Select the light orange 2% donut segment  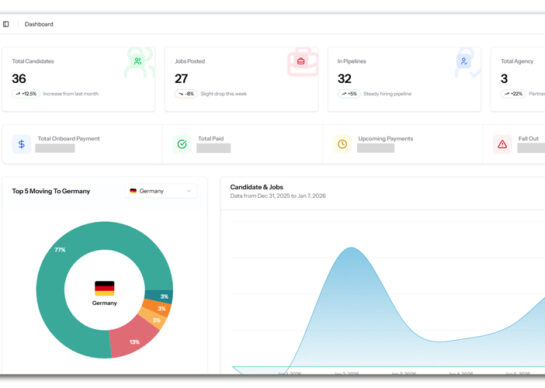pos(154,319)
